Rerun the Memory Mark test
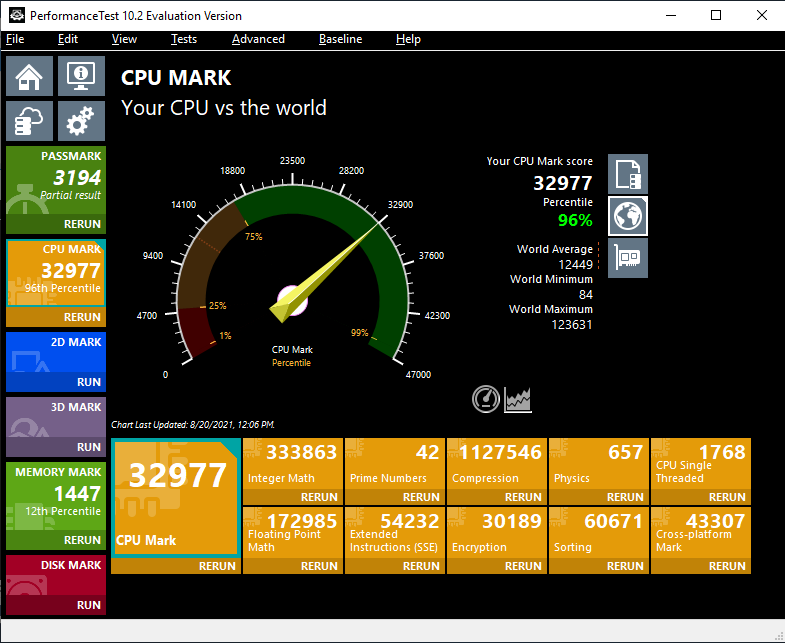This screenshot has width=785, height=643. pyautogui.click(x=56, y=540)
